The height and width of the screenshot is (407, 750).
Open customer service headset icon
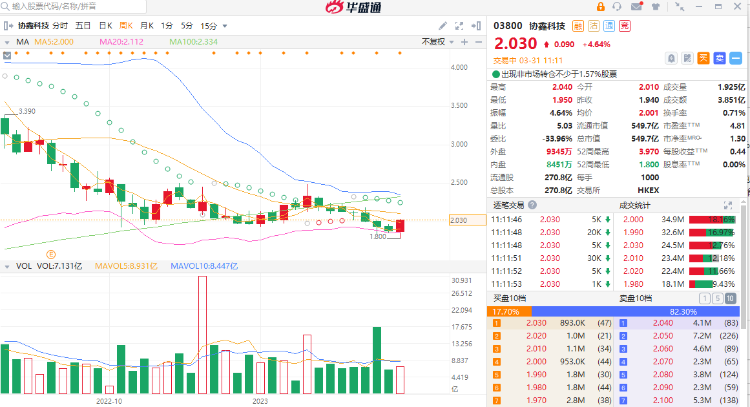tap(617, 7)
